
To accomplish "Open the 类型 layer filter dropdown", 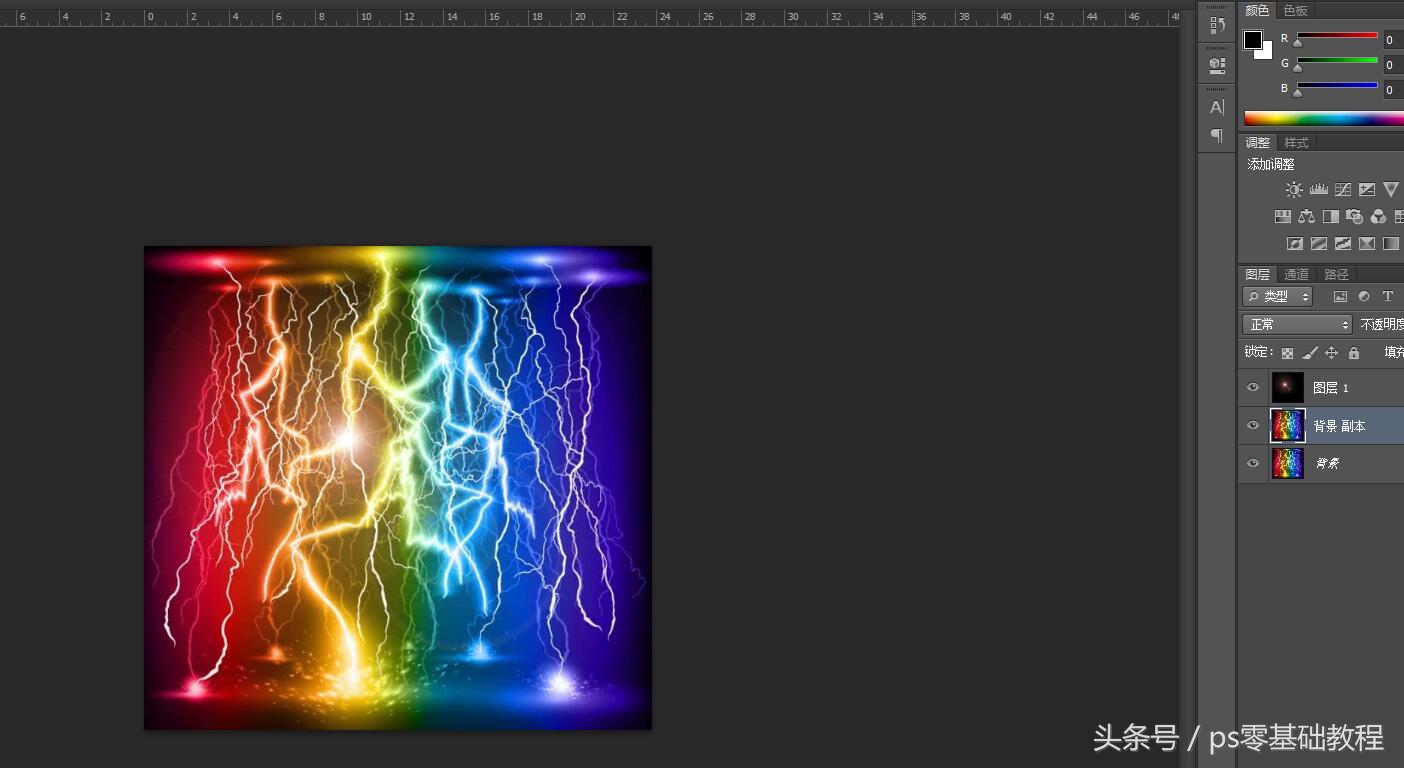I will [1277, 297].
